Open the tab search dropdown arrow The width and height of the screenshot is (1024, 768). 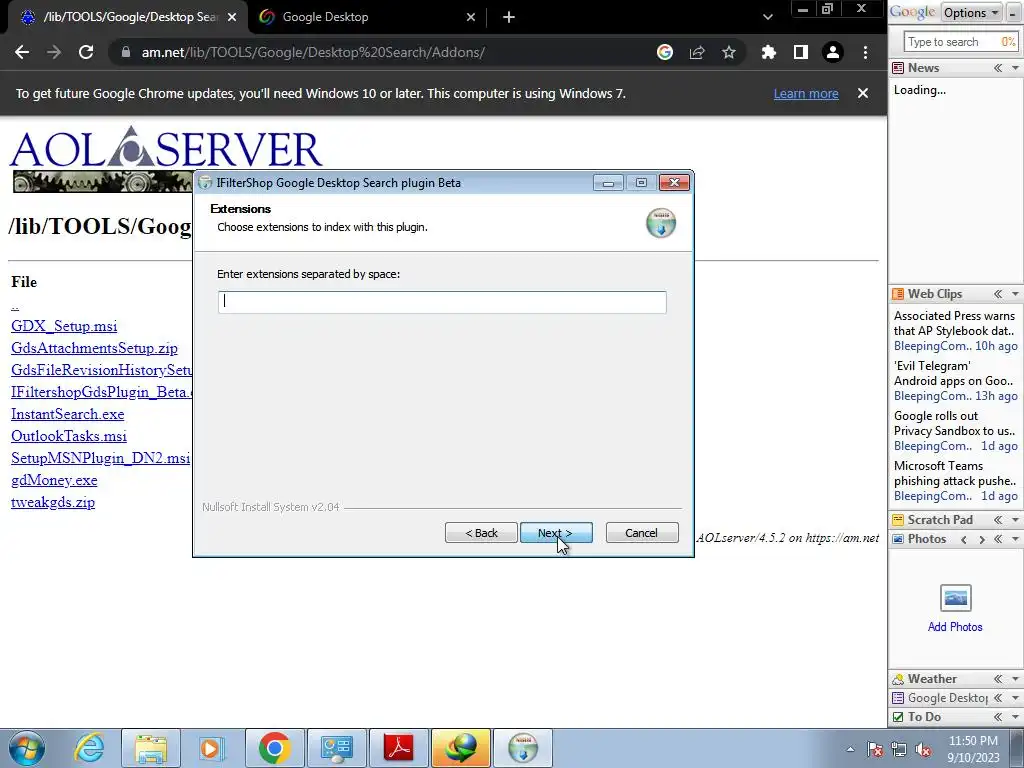click(x=768, y=17)
